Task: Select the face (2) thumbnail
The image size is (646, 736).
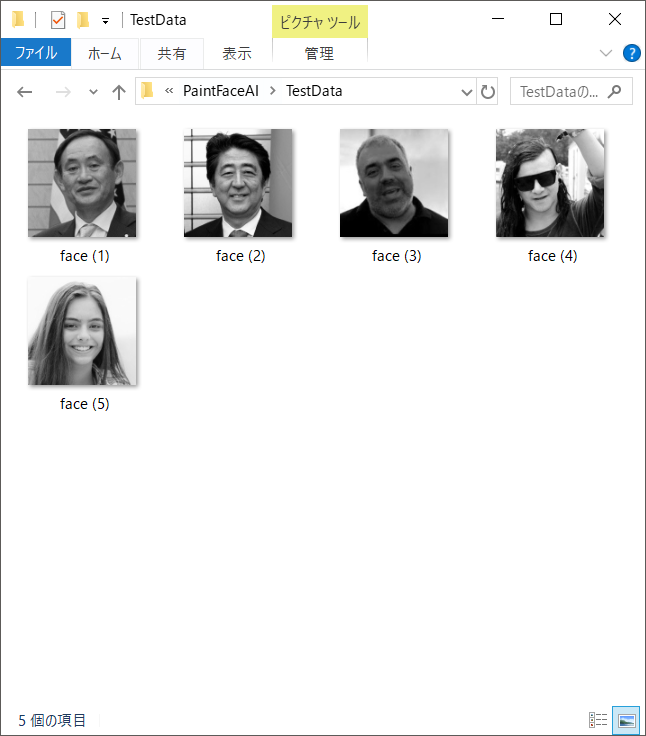Action: point(238,183)
